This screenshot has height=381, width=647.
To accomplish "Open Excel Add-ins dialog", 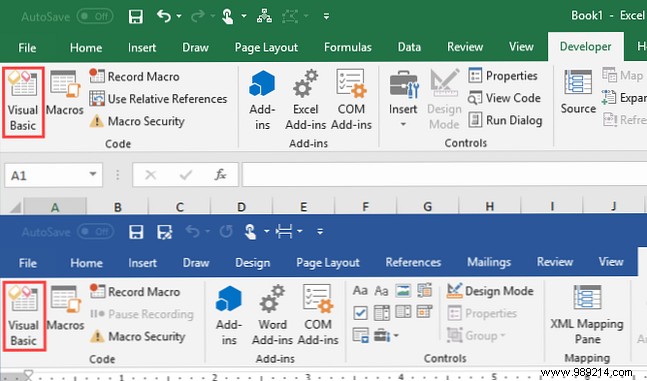I will click(x=305, y=100).
